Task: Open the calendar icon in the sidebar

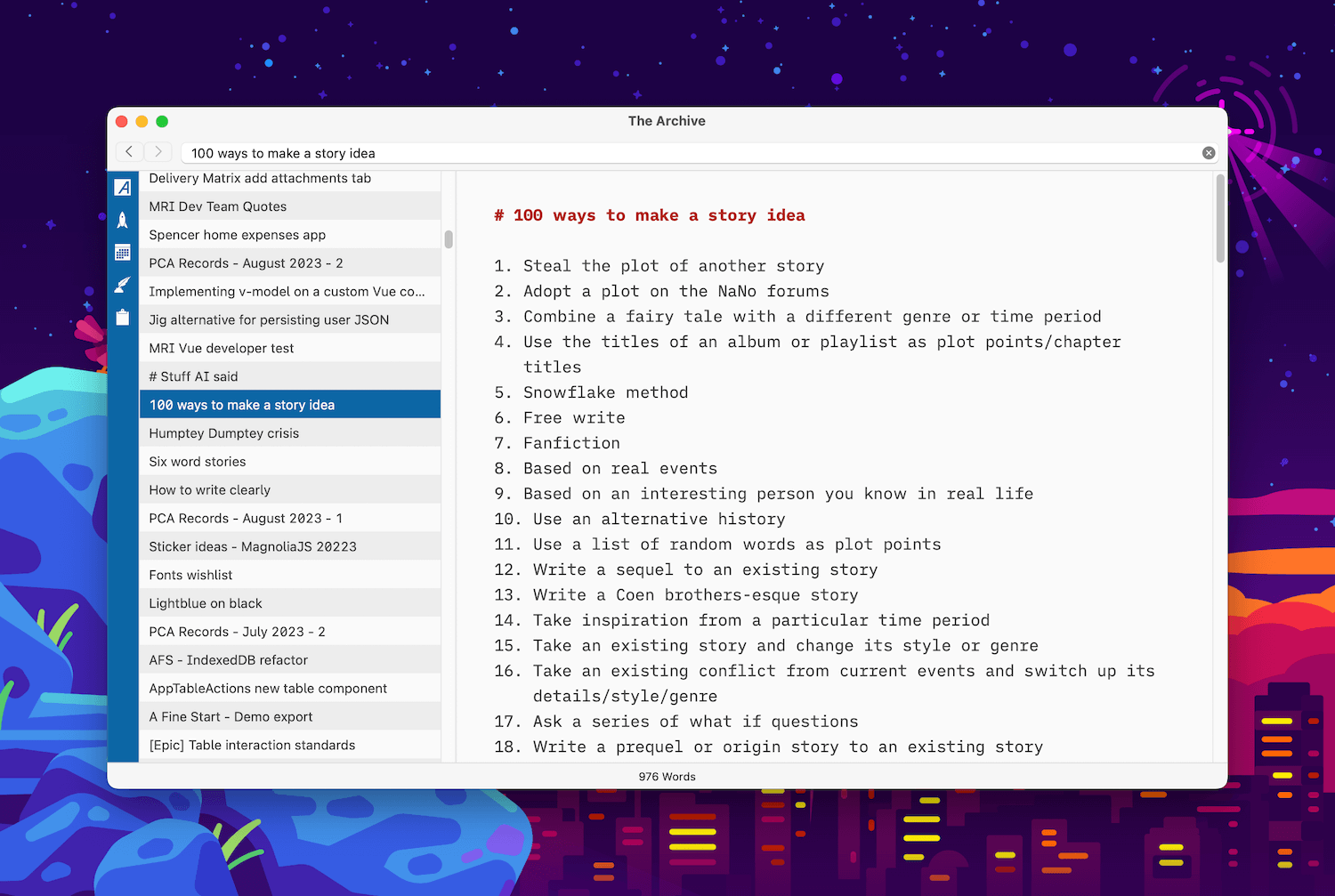Action: point(123,252)
